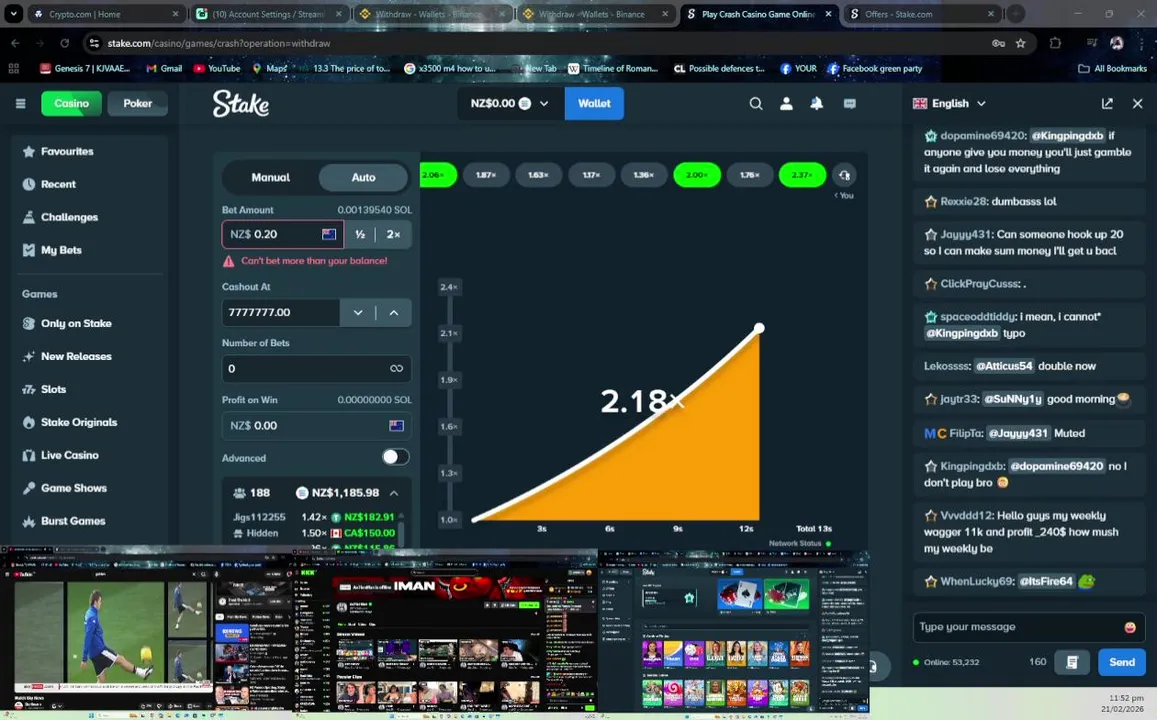1157x720 pixels.
Task: Toggle the chat bubble icon in header
Action: coord(849,103)
